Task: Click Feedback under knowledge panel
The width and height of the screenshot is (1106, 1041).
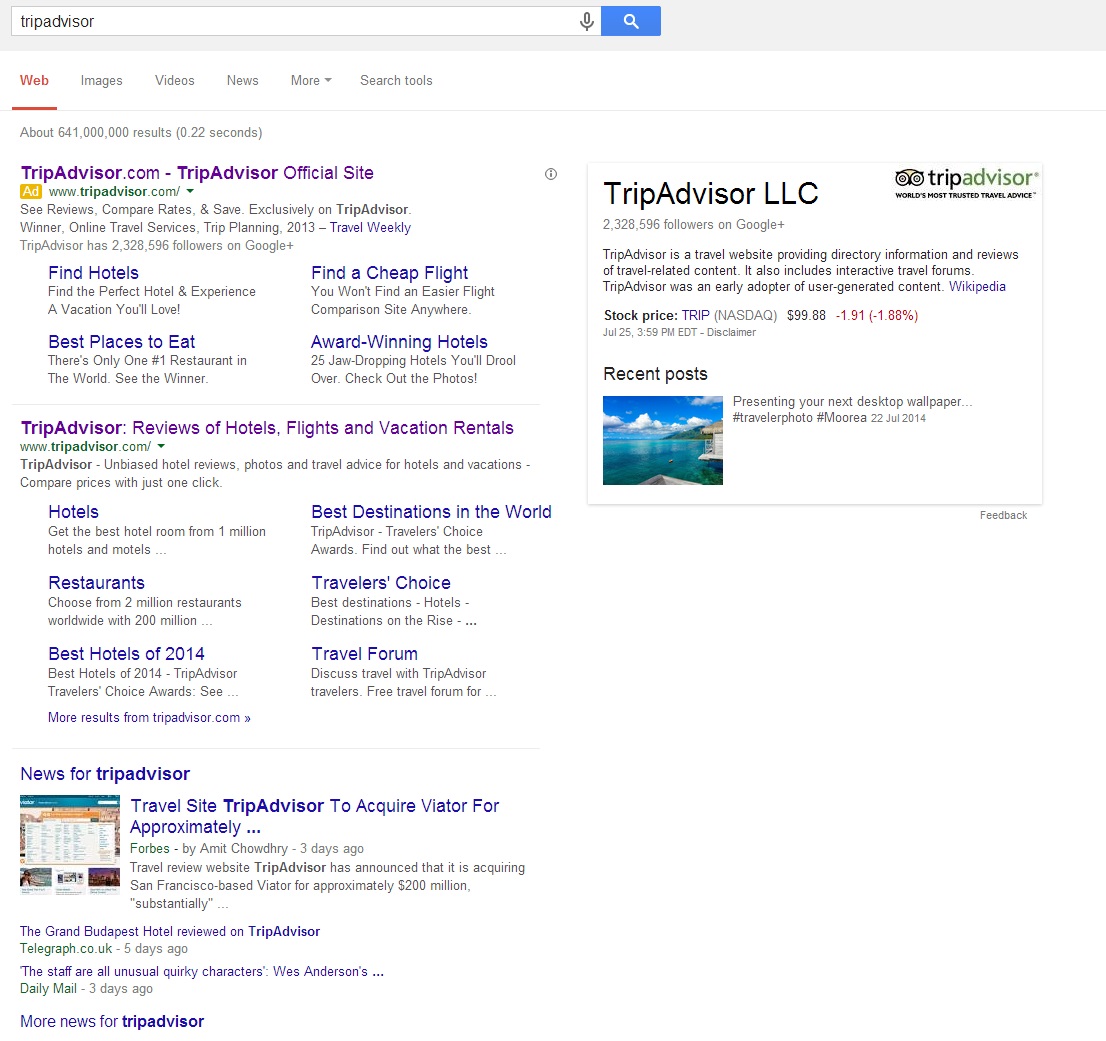Action: point(1003,516)
